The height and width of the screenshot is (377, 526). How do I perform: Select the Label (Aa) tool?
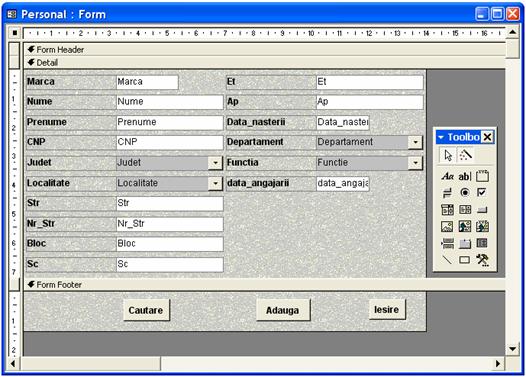coord(448,176)
